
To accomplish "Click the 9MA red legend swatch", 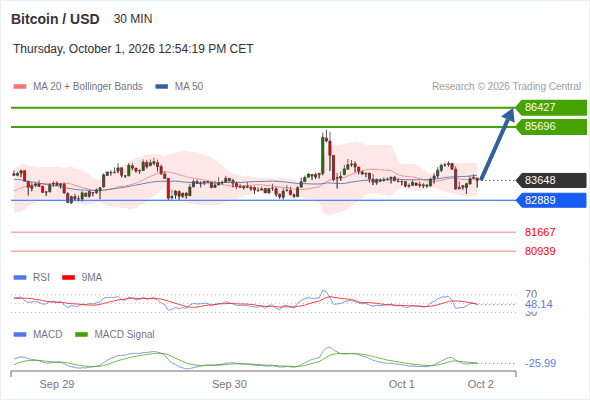I will (68, 278).
